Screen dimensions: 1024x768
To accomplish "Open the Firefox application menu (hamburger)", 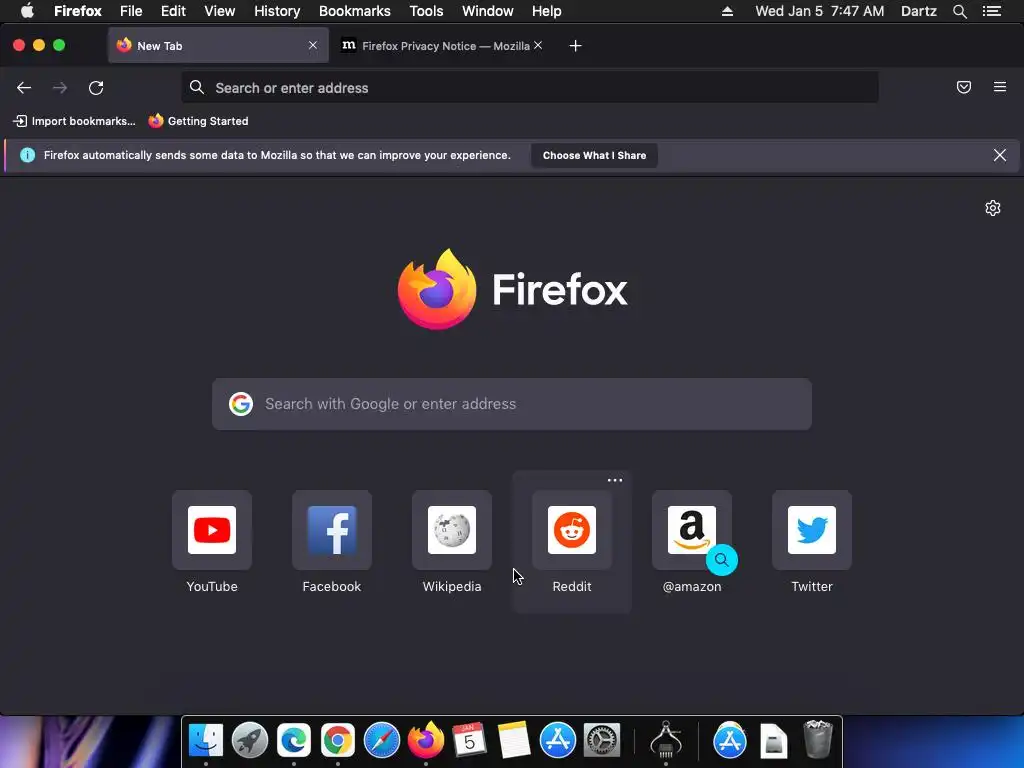I will tap(999, 87).
